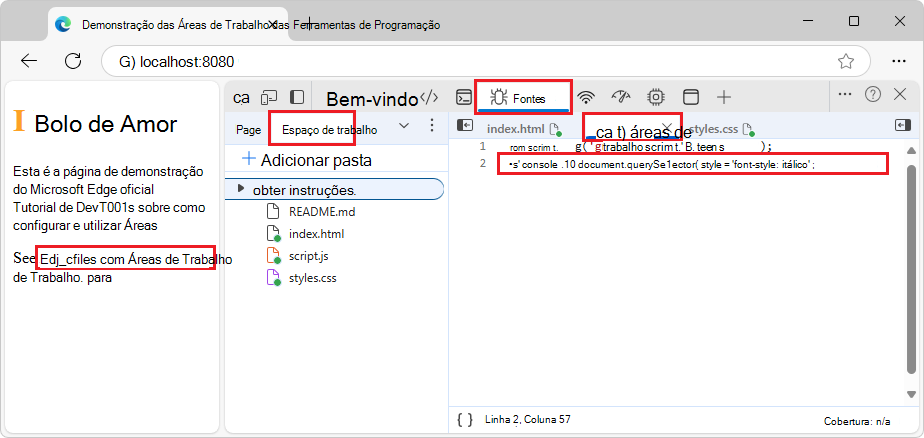Open the Elements tool icon
This screenshot has width=924, height=438.
[x=430, y=97]
